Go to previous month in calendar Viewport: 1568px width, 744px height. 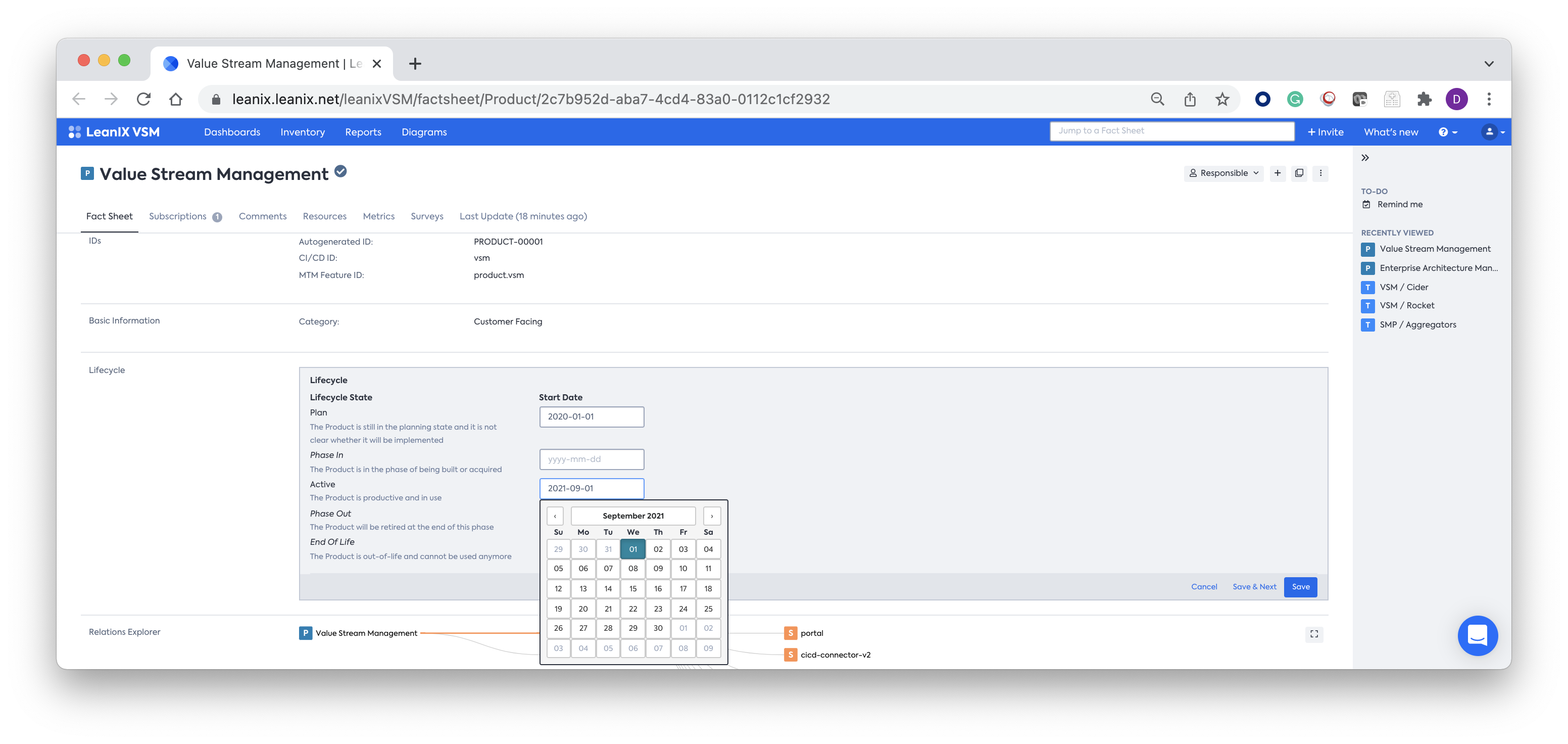pyautogui.click(x=555, y=516)
